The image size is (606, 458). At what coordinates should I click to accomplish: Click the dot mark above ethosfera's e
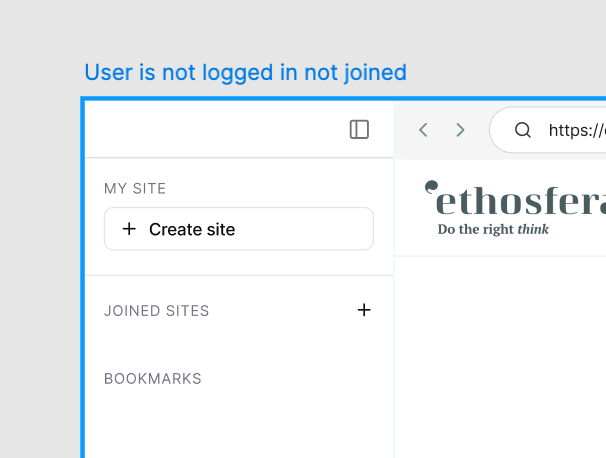point(431,185)
